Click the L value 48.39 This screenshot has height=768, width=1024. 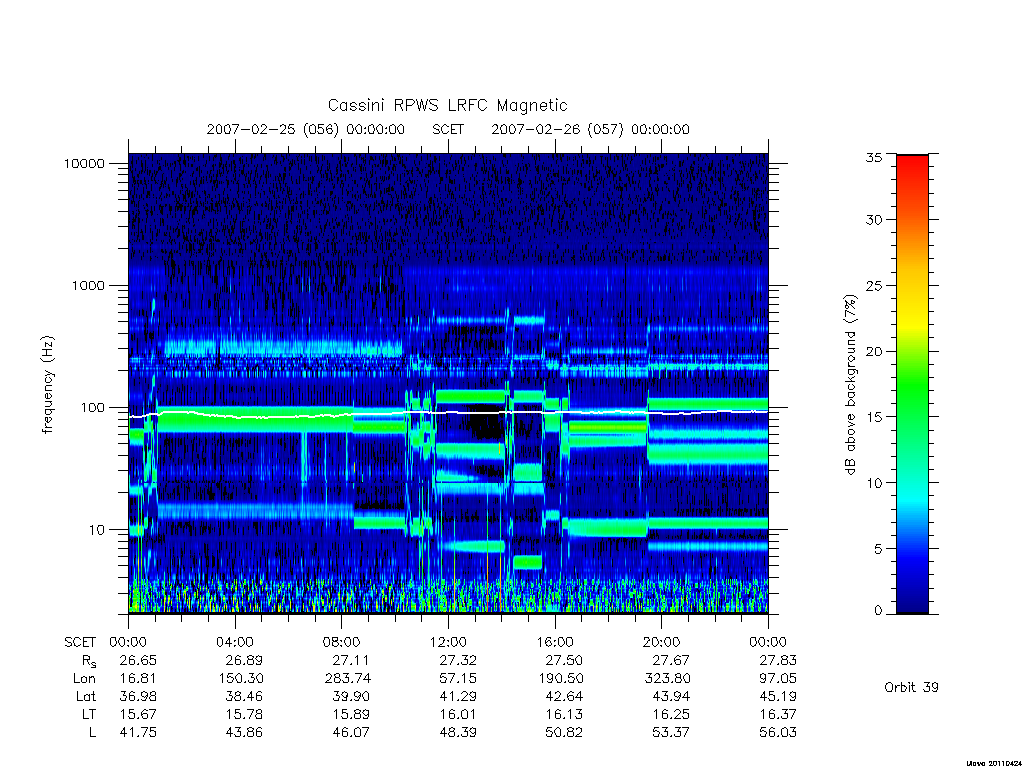pyautogui.click(x=458, y=732)
